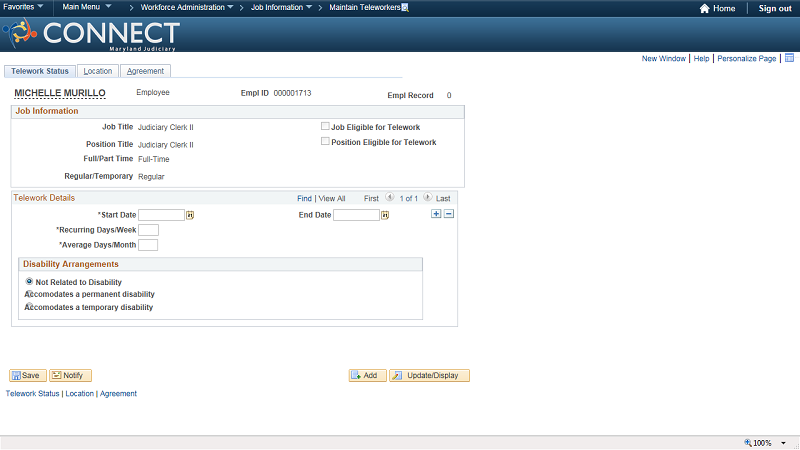Click the Average Days/Month field

click(x=148, y=245)
